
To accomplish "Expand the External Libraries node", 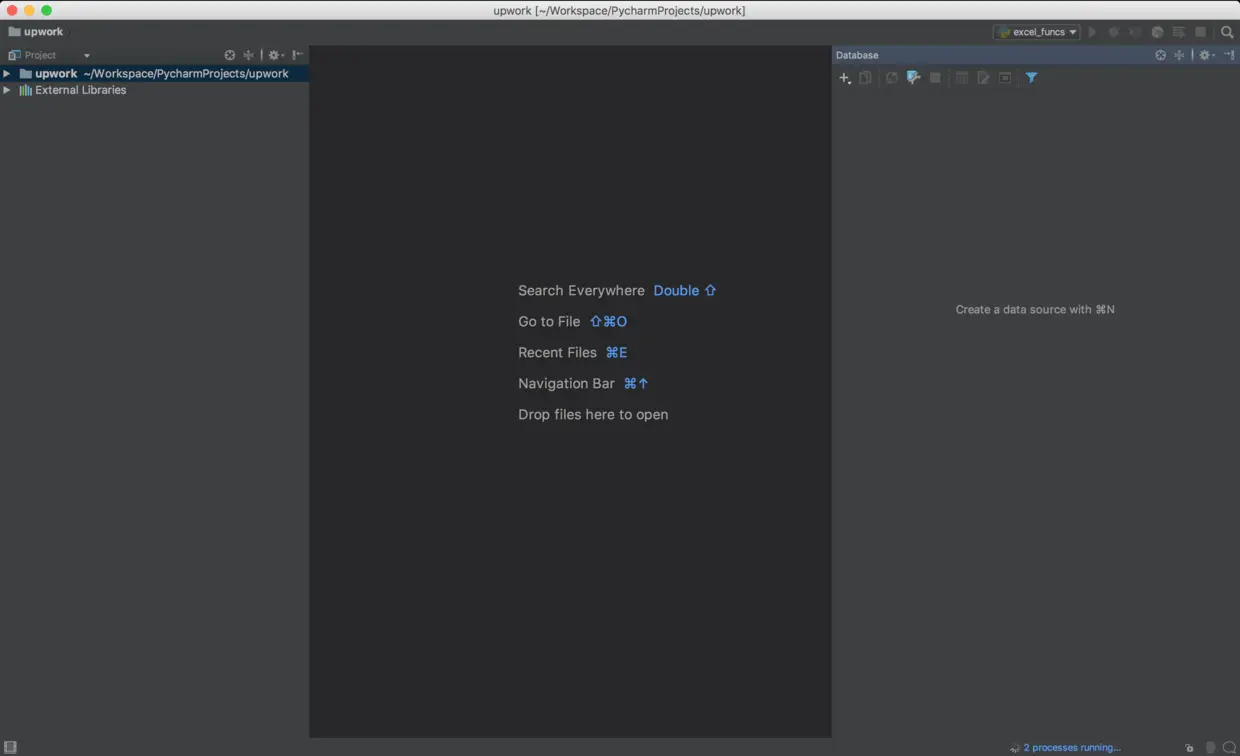I will pyautogui.click(x=7, y=90).
